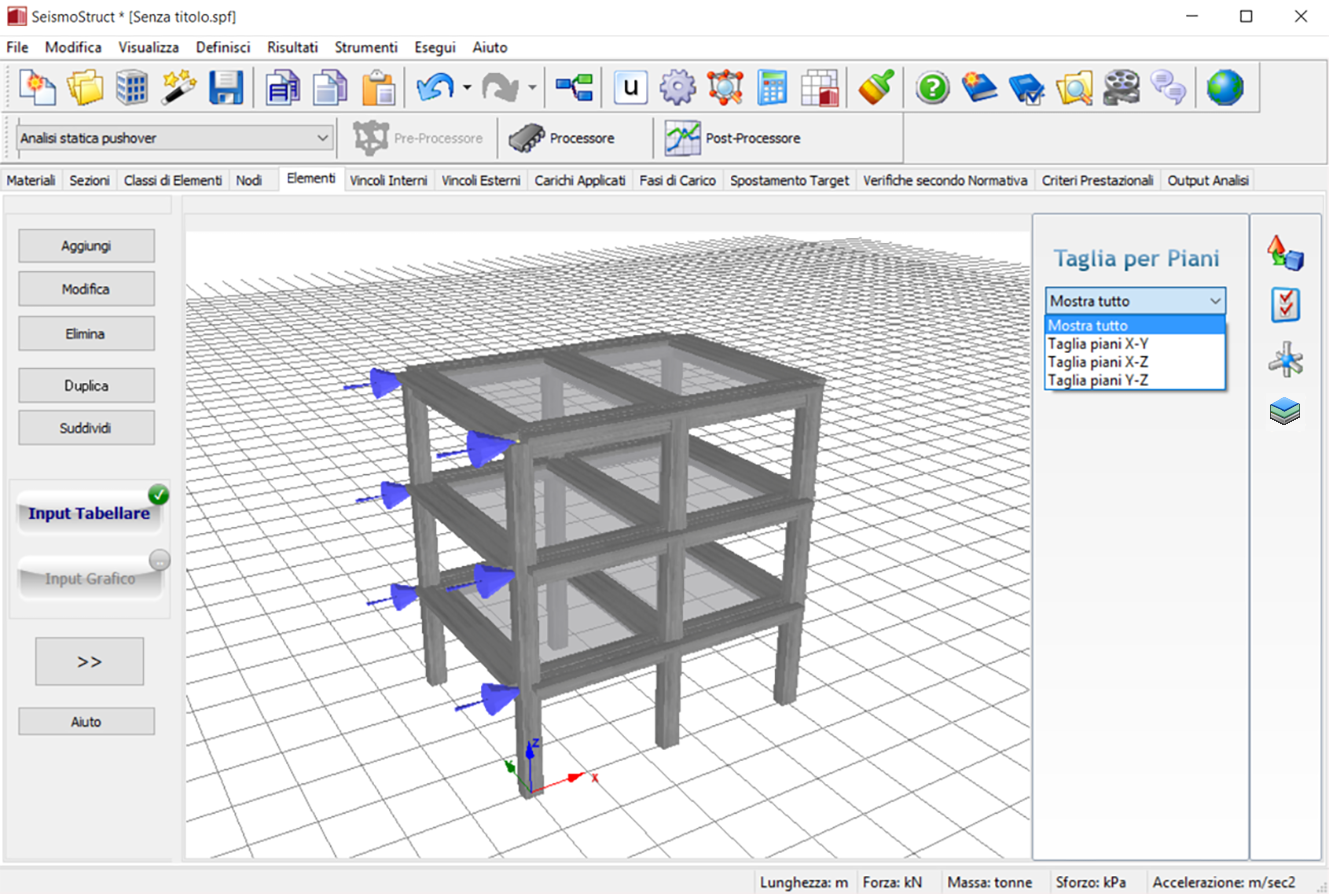Click the units 'u' icon

tap(630, 88)
